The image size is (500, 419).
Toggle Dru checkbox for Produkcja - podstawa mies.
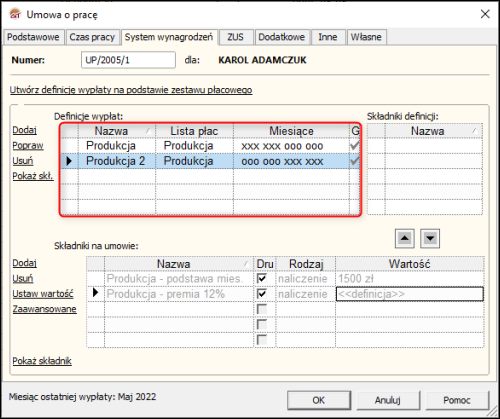[262, 278]
